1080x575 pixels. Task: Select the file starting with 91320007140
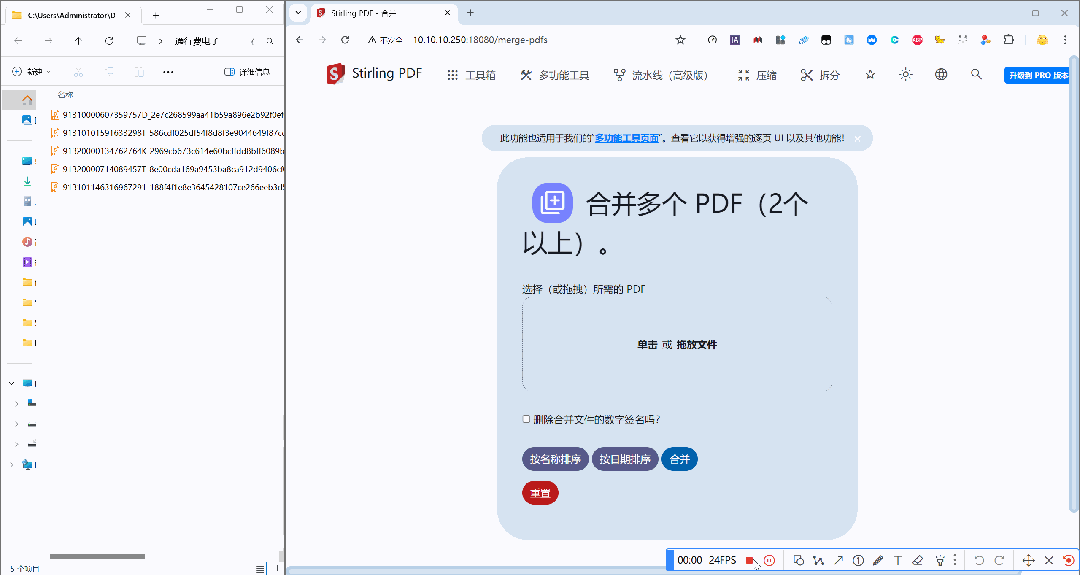(168, 169)
